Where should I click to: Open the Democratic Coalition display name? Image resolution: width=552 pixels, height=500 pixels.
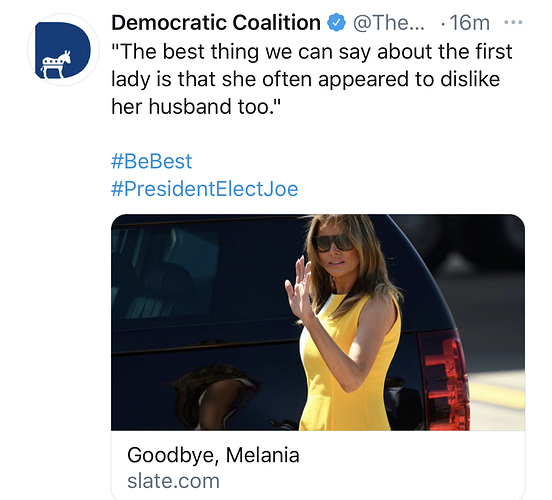216,23
